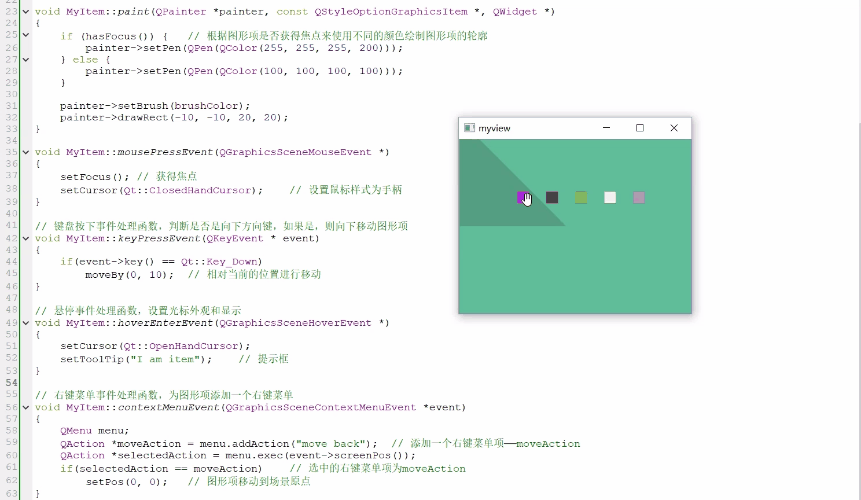Minimize the myview window
Screen dimensions: 861x500
pos(606,128)
